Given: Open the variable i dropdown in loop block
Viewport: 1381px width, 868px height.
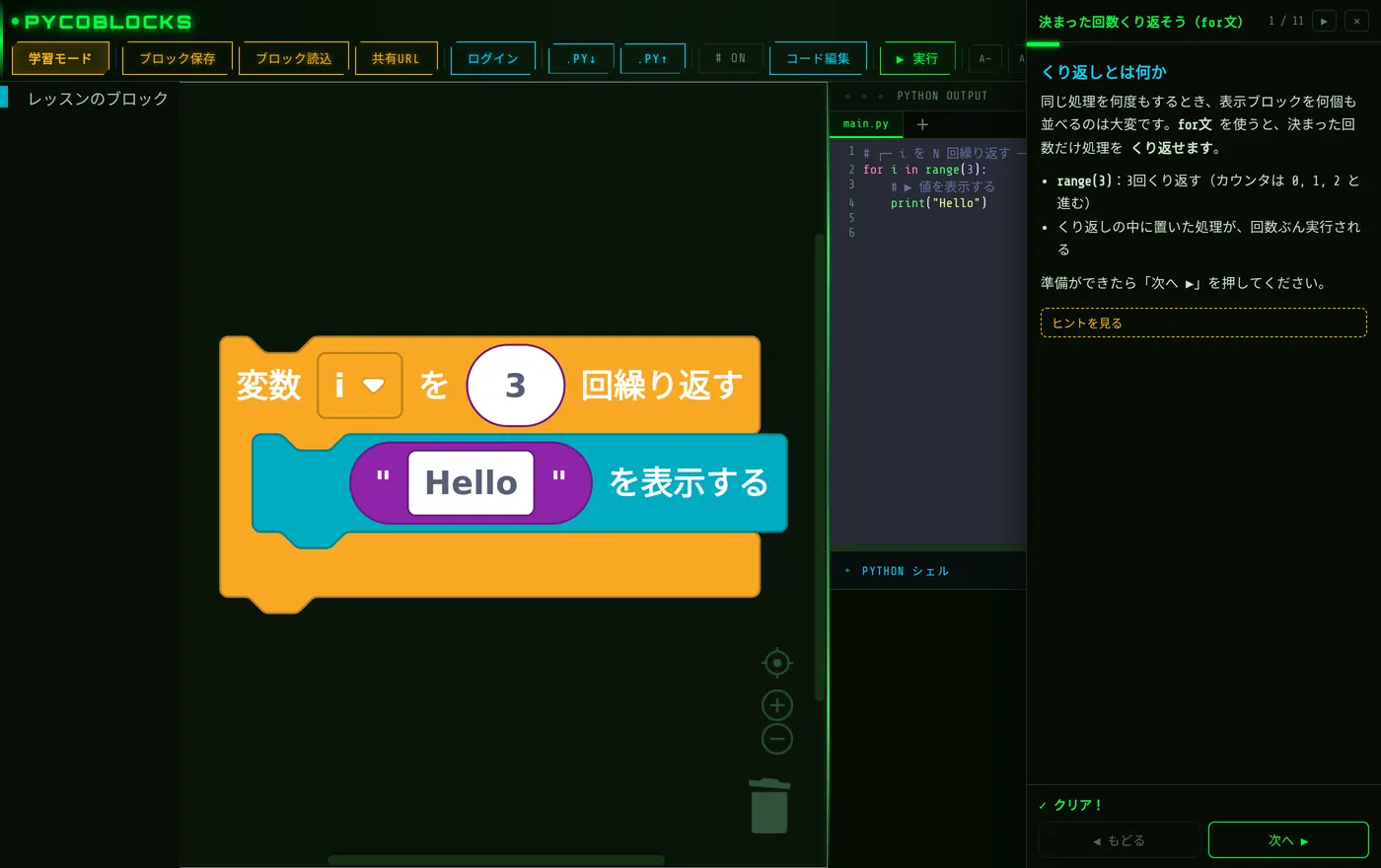Looking at the screenshot, I should [359, 385].
